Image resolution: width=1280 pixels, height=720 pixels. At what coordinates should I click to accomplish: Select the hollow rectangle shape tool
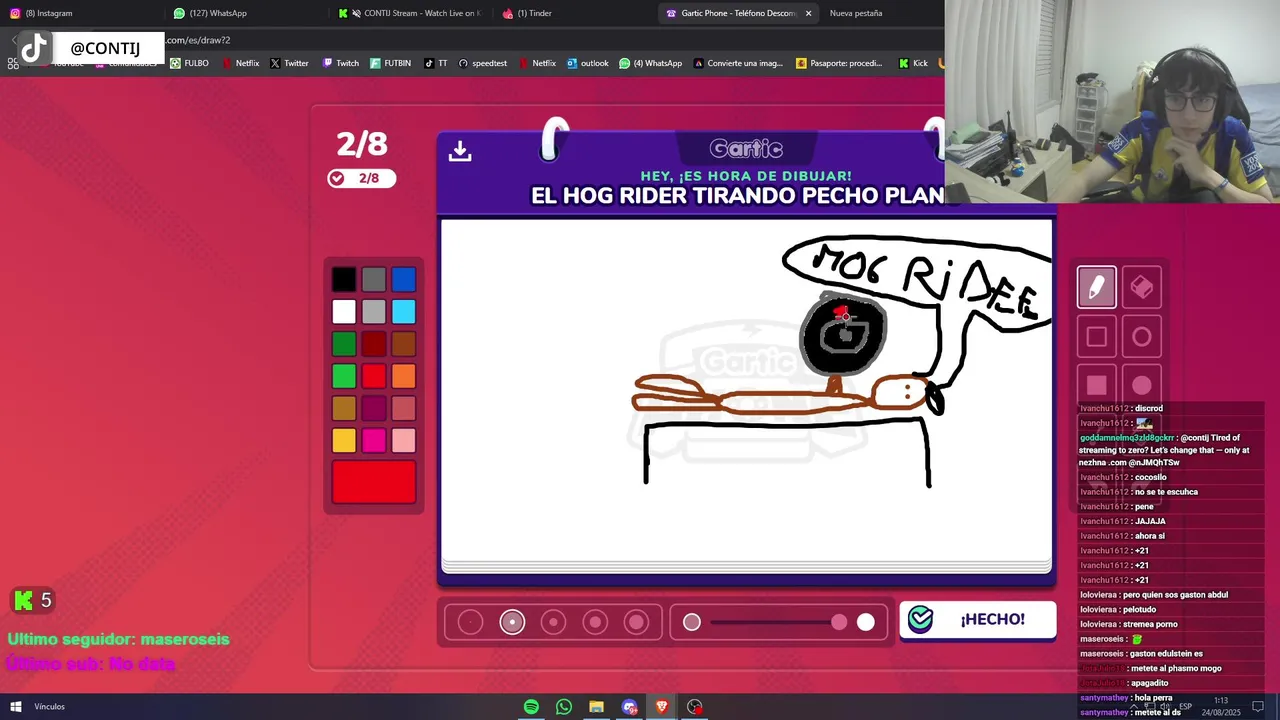coord(1096,337)
